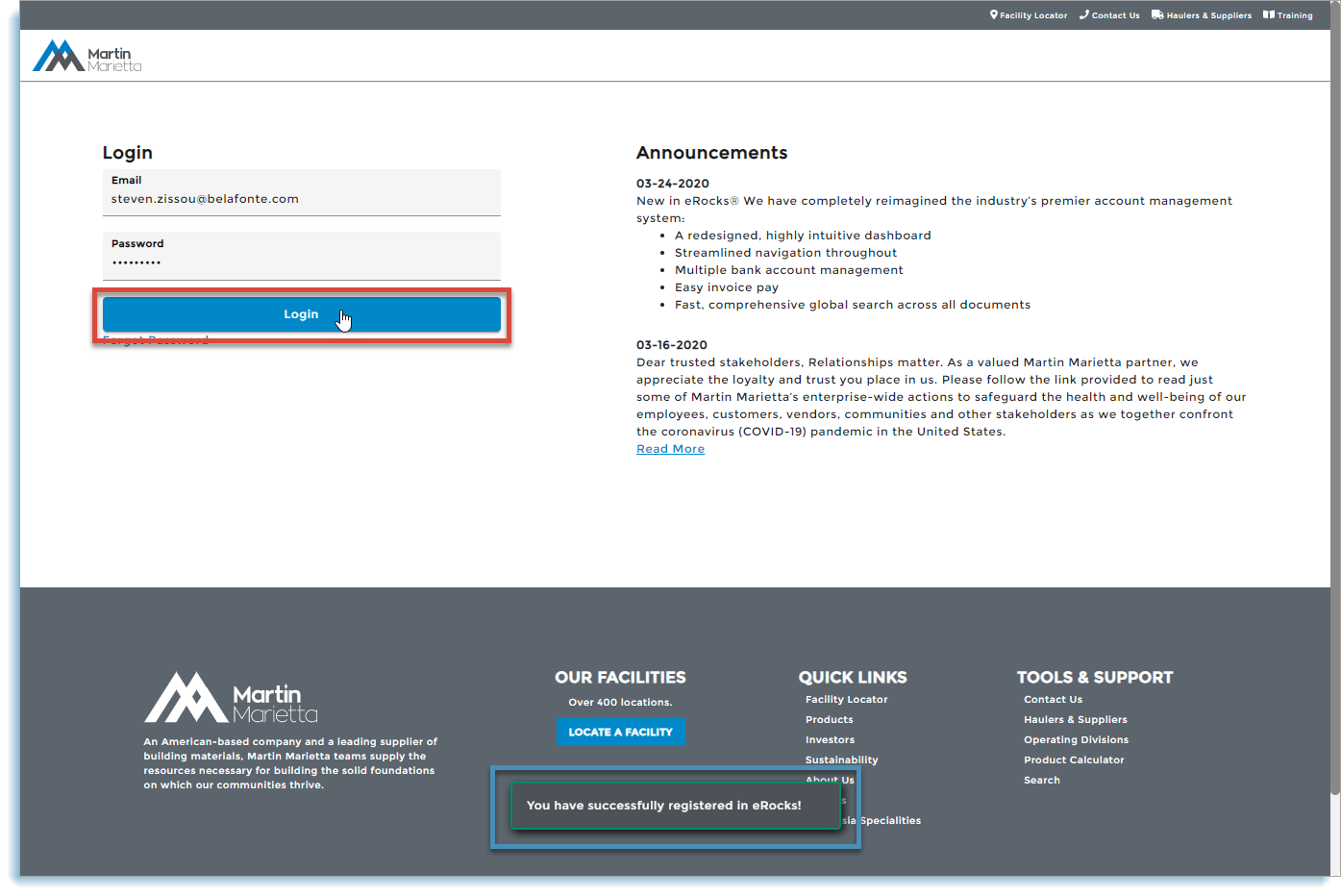
Task: Click the Haulers & Suppliers truck icon
Action: pos(1157,14)
